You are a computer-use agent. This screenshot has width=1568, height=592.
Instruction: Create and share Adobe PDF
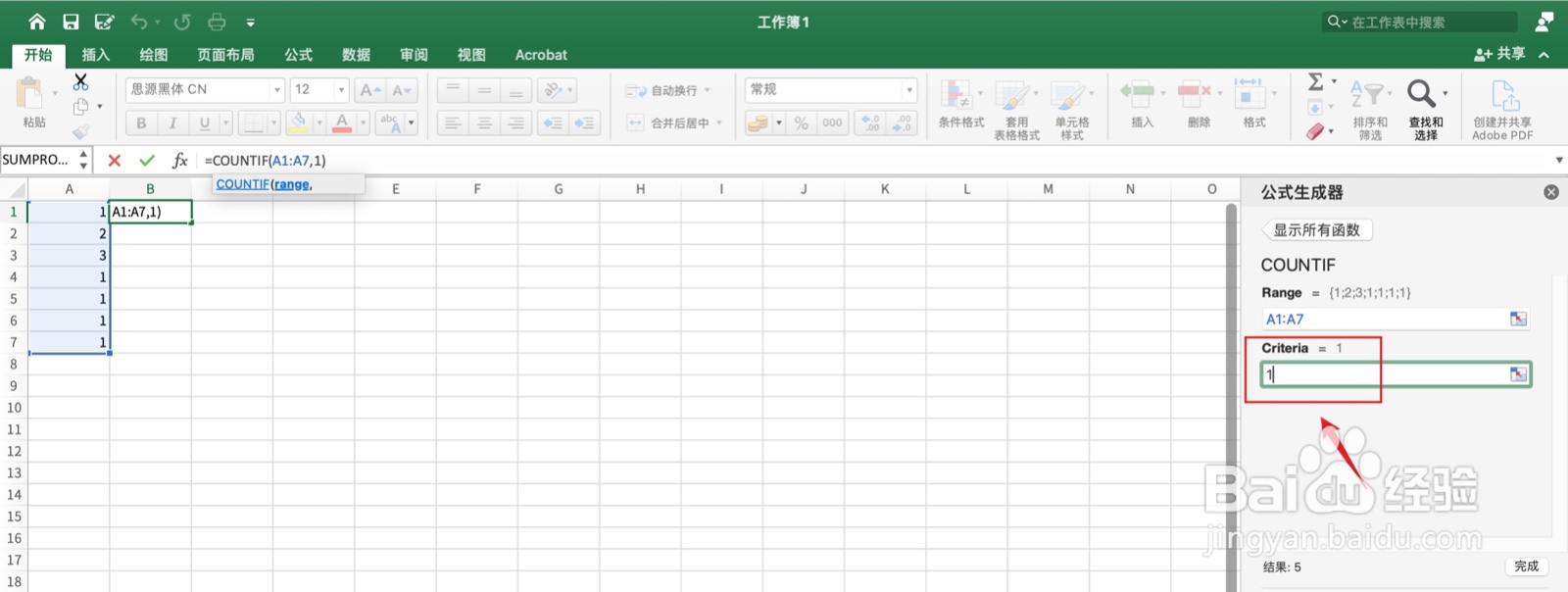(x=1502, y=109)
